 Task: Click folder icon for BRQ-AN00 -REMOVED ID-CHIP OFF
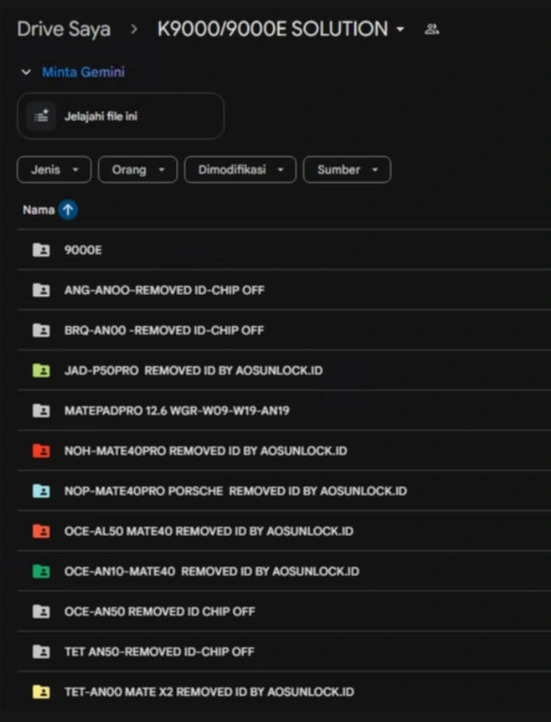point(41,330)
